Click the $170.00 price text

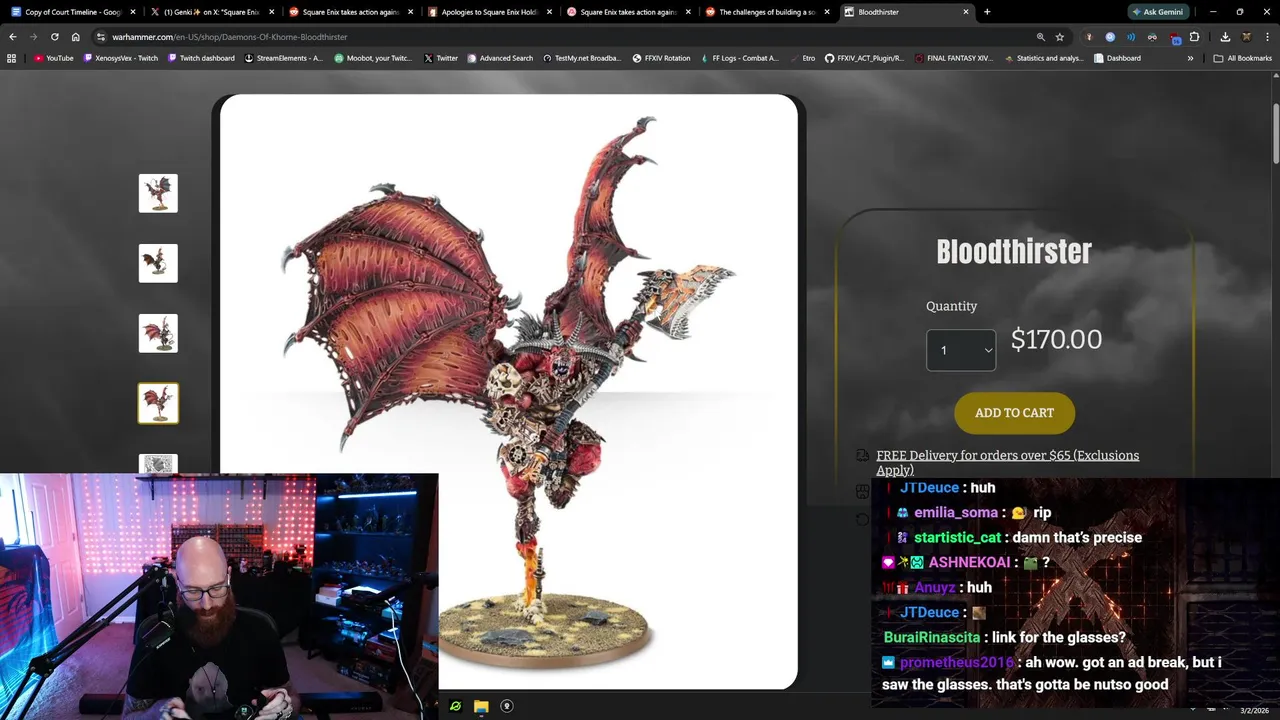coord(1056,340)
